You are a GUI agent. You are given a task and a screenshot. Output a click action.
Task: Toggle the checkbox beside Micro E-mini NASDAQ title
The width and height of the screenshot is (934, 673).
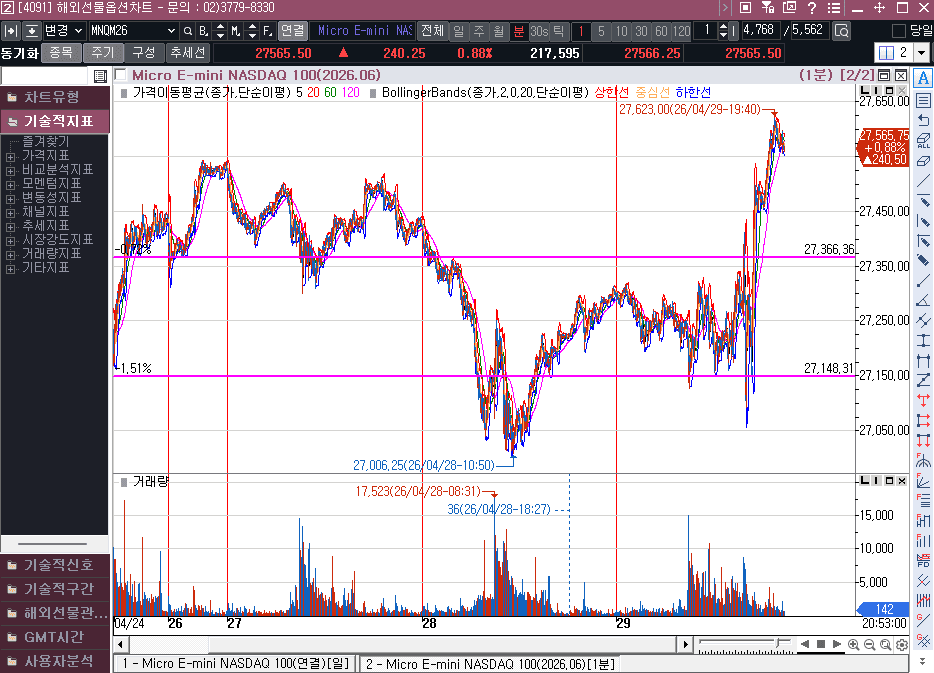pos(121,75)
